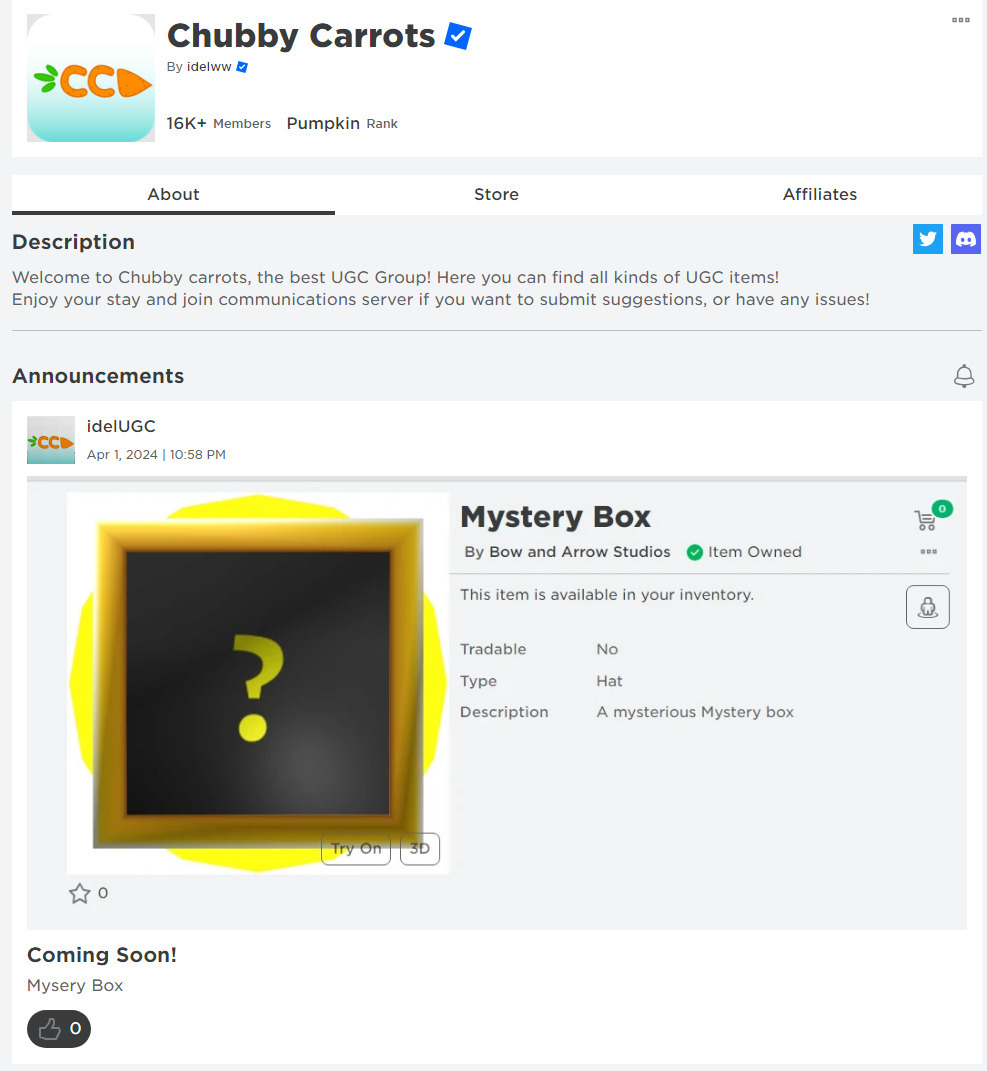This screenshot has width=987, height=1071.
Task: Switch to the Affiliates tab
Action: (x=820, y=195)
